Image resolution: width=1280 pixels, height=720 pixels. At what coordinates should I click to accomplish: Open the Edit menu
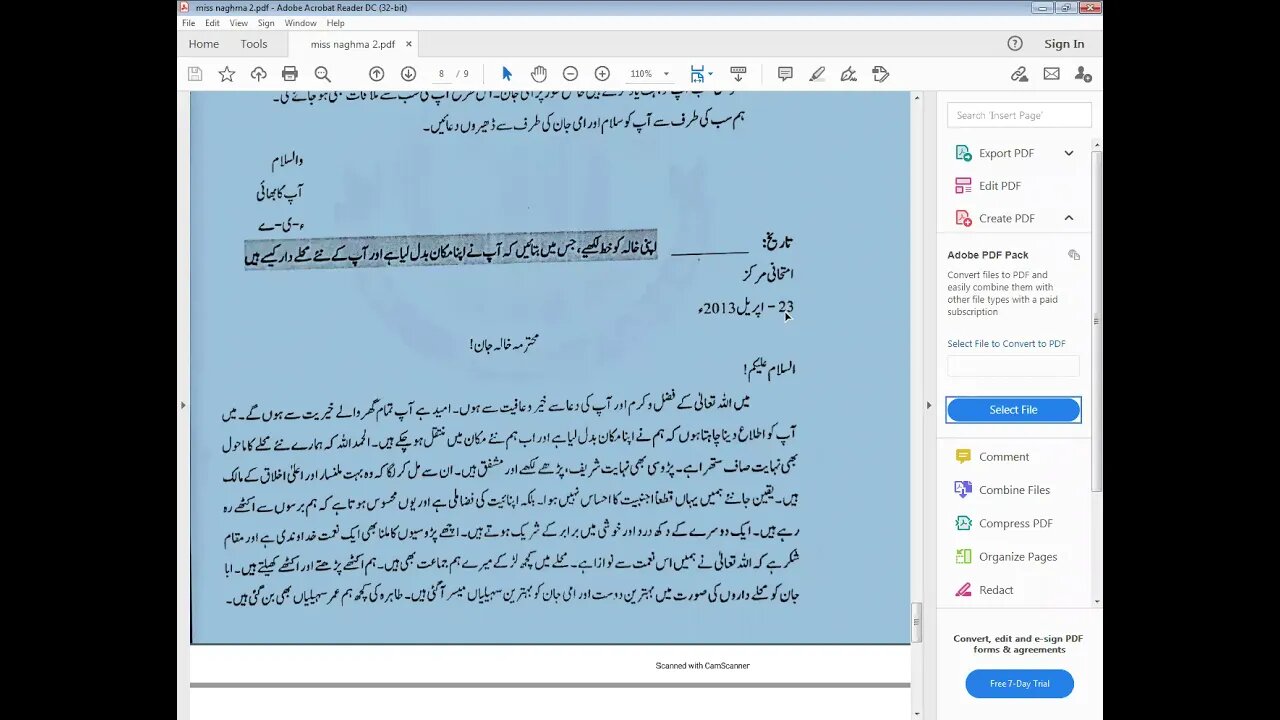point(212,23)
